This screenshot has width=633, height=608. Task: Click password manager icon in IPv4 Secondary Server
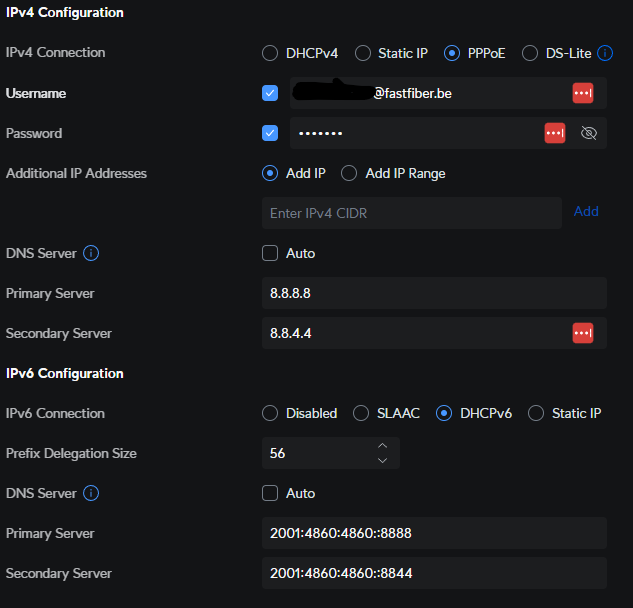tap(582, 333)
